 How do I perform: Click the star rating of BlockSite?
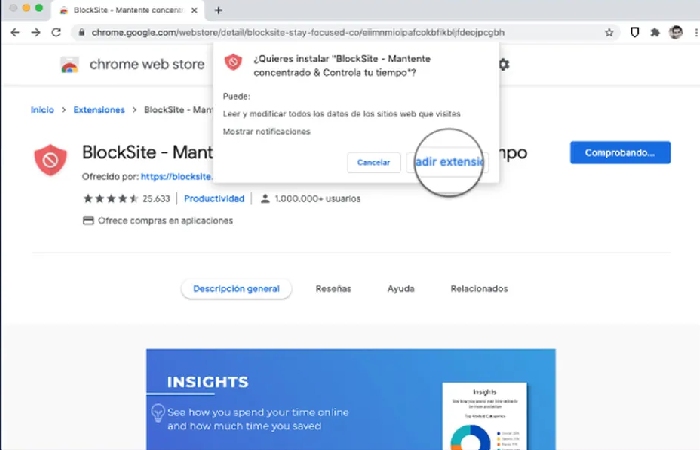111,199
